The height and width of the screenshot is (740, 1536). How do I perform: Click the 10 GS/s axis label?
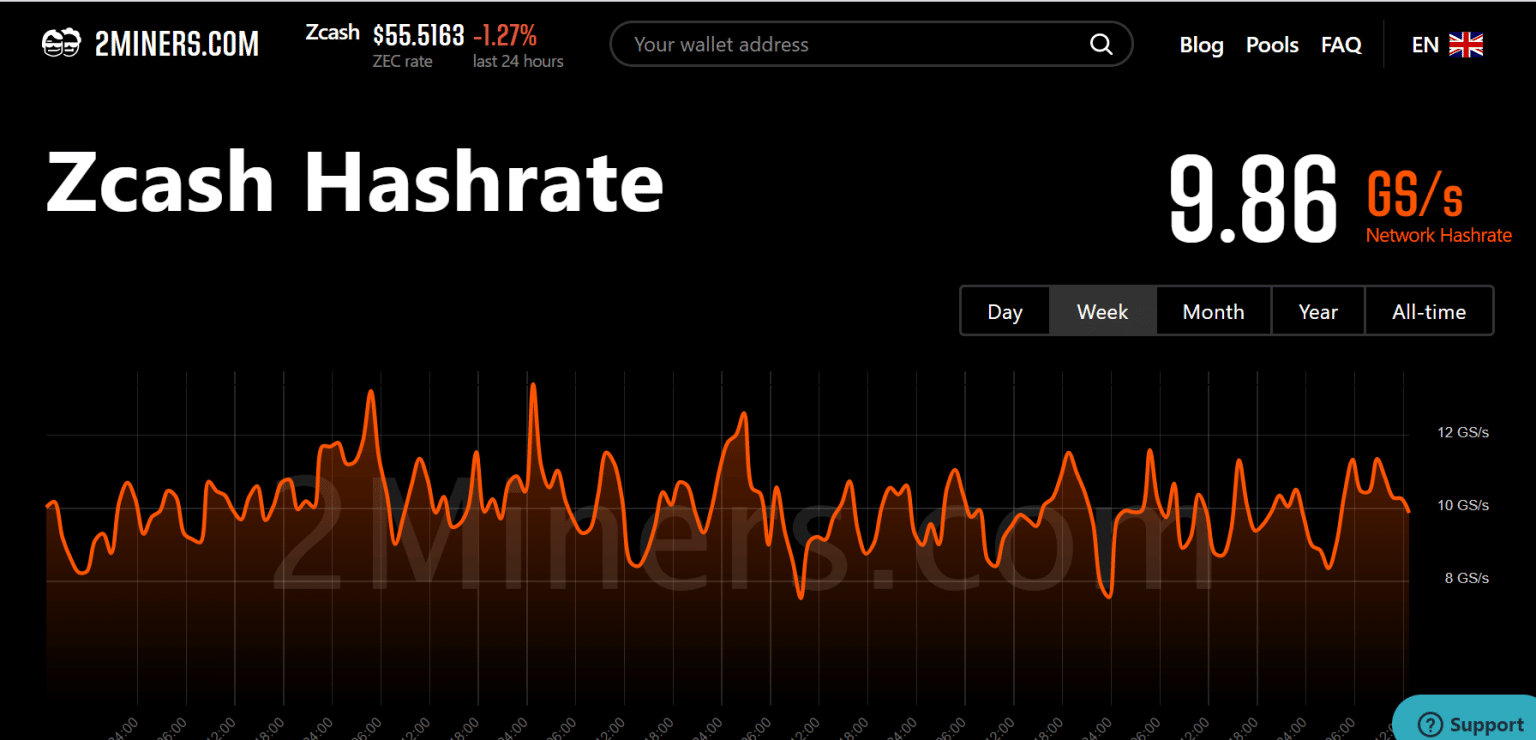1463,505
